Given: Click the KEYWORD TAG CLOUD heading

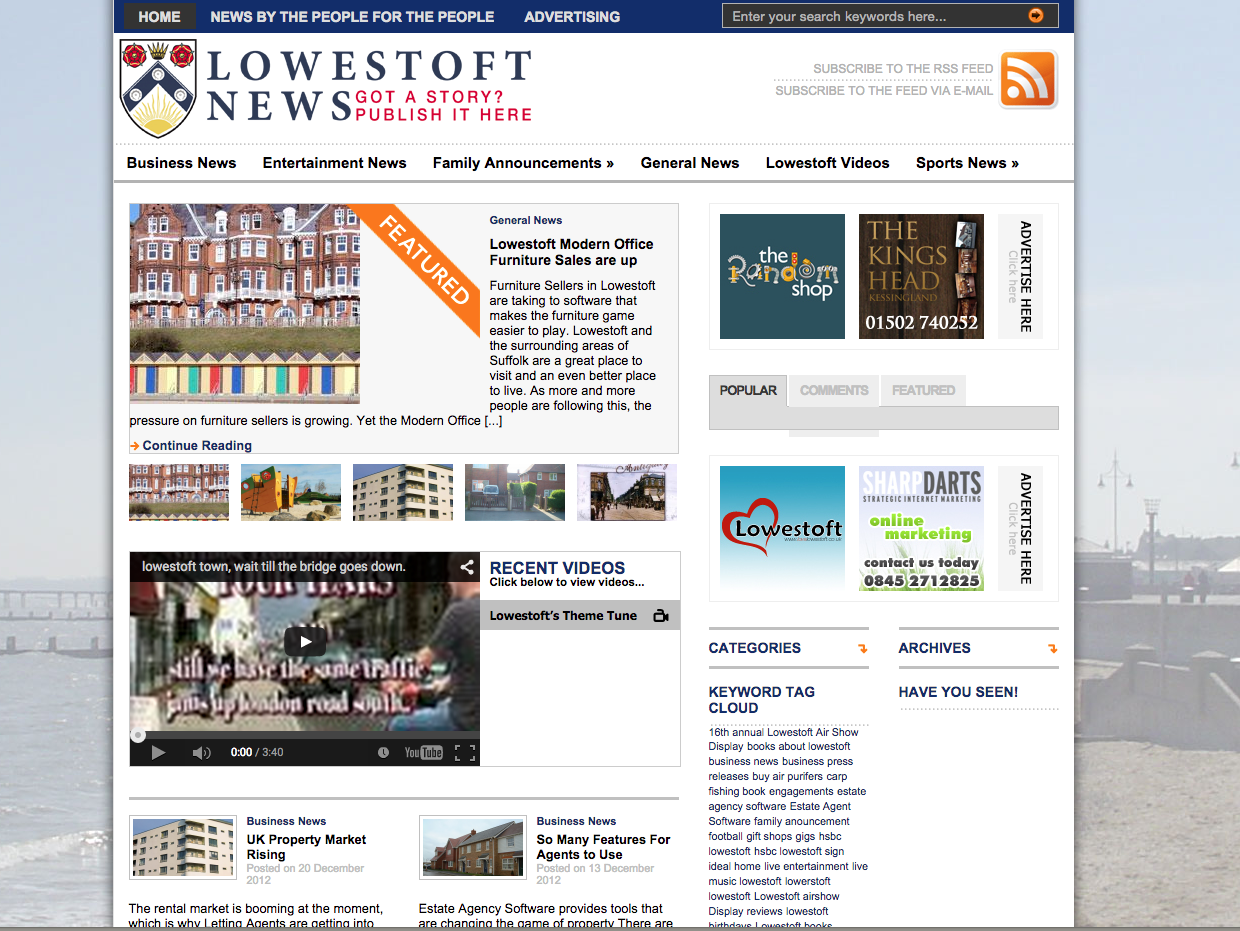Looking at the screenshot, I should pyautogui.click(x=762, y=700).
